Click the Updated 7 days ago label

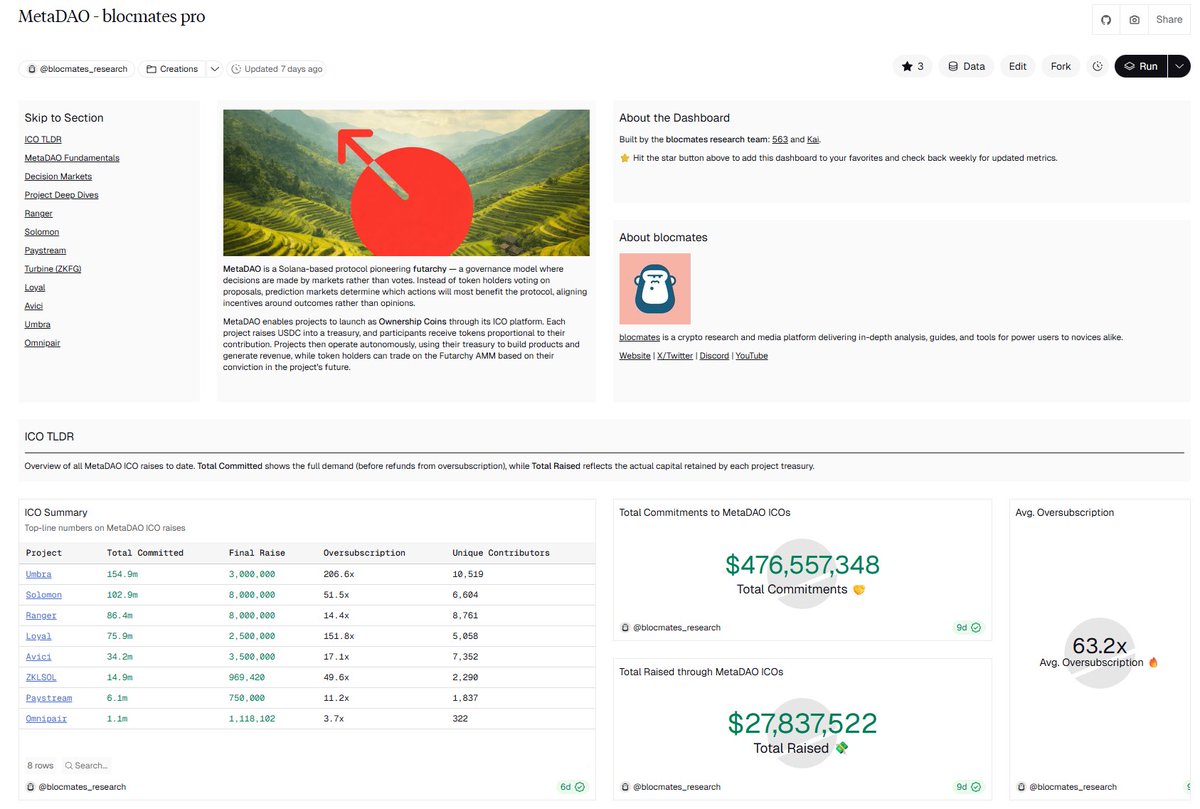(x=276, y=69)
